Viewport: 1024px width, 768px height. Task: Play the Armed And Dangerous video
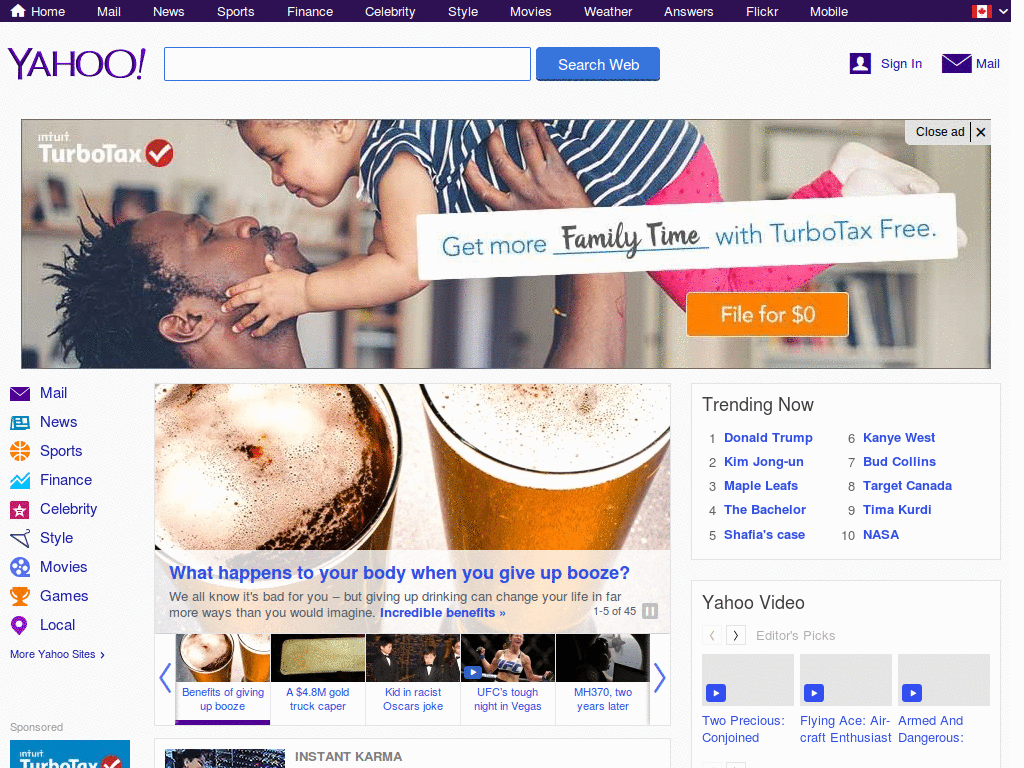tap(912, 693)
